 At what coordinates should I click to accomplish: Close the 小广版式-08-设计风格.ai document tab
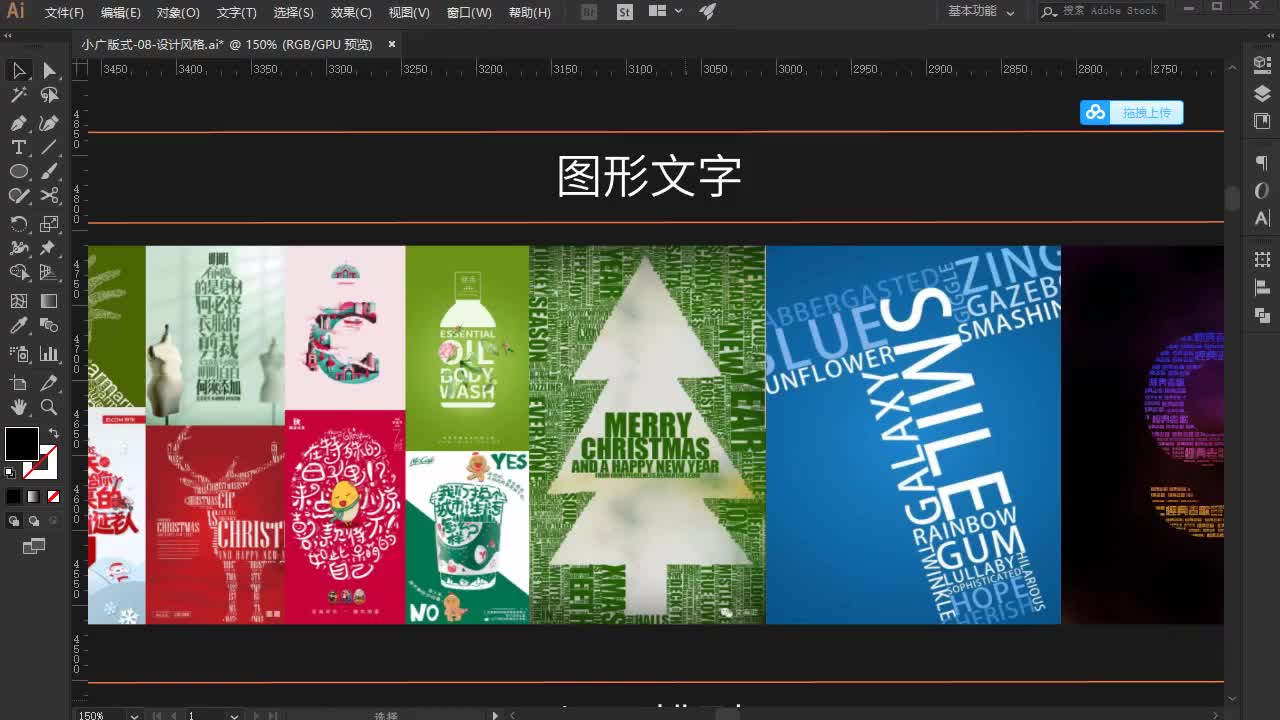pos(392,44)
